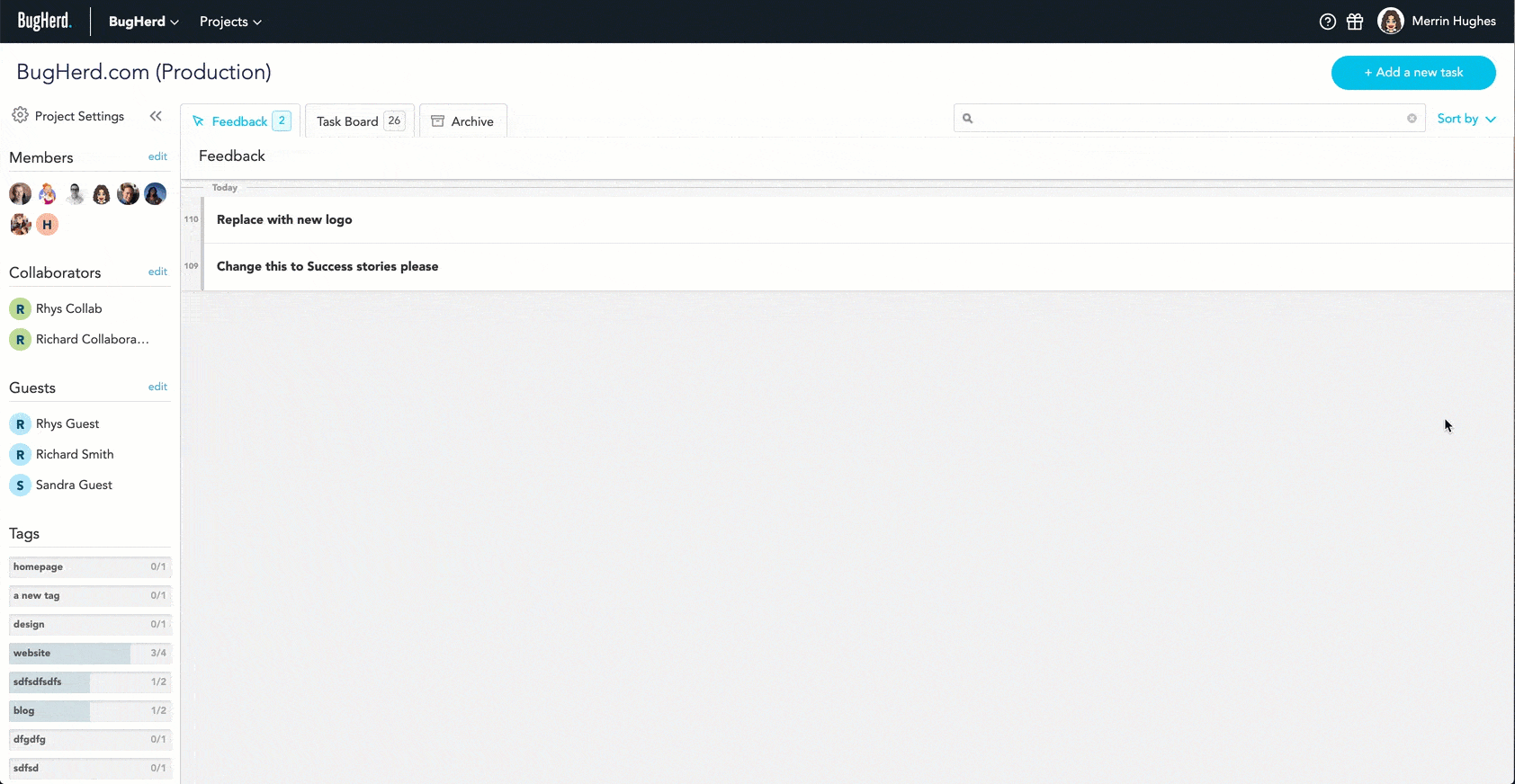
Task: Open Project Settings link
Action: [79, 116]
